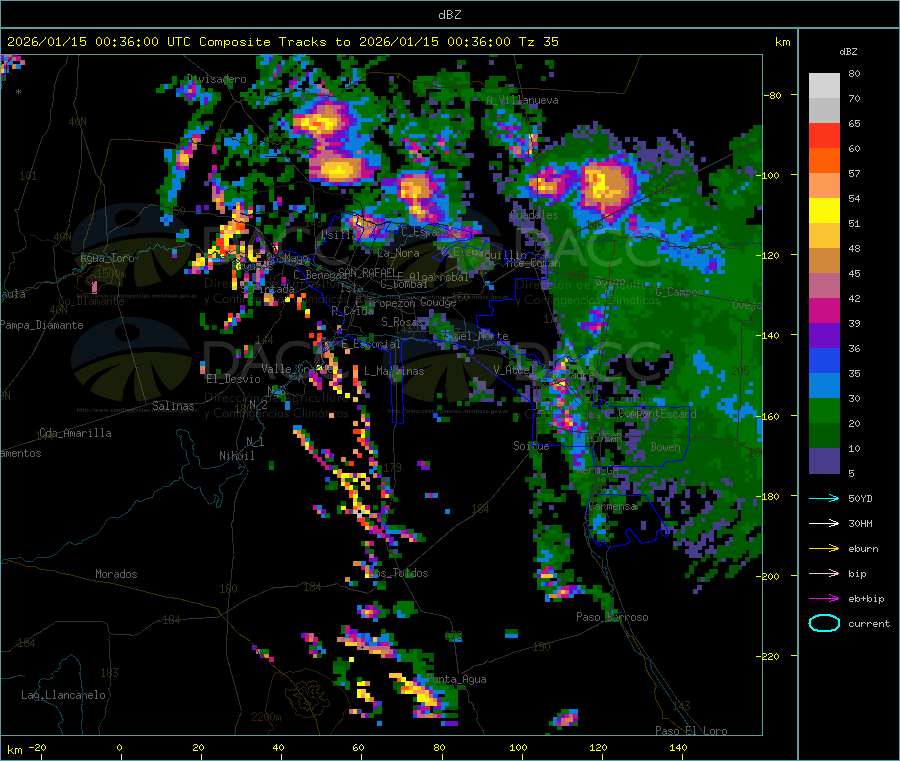Click the Nihuil location label

tap(236, 456)
